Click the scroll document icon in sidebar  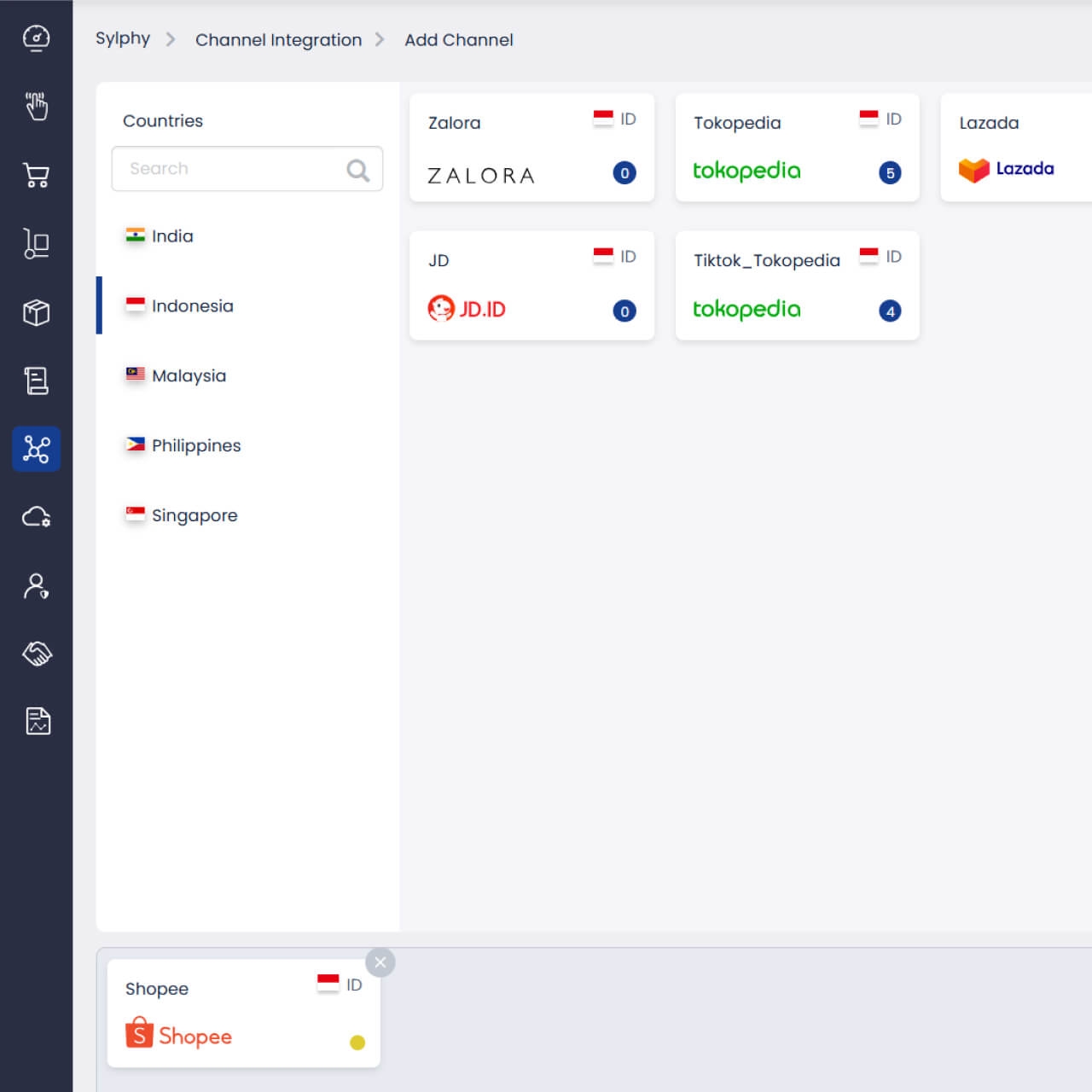pyautogui.click(x=36, y=380)
